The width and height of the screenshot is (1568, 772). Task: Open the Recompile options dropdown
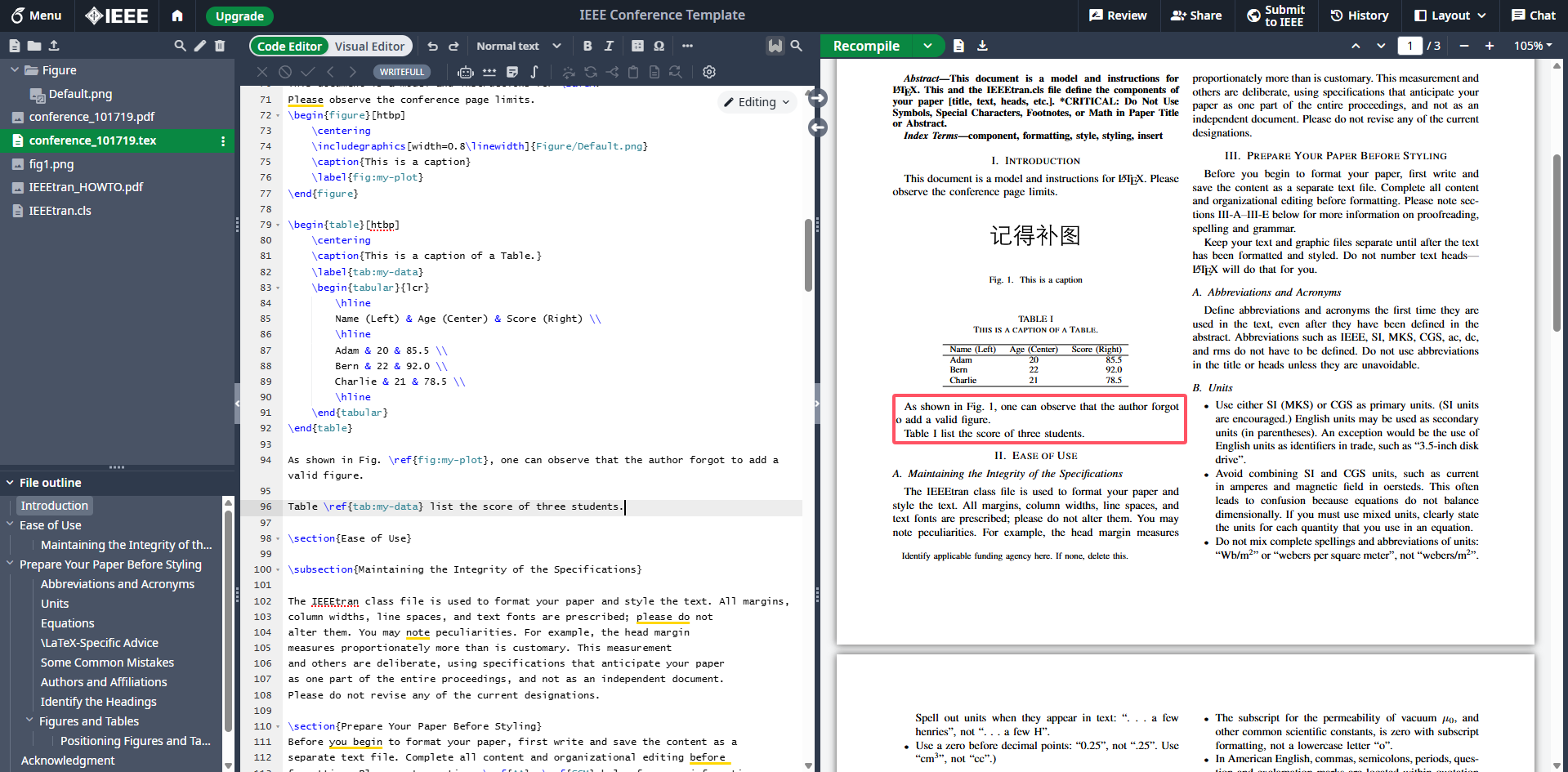coord(927,46)
